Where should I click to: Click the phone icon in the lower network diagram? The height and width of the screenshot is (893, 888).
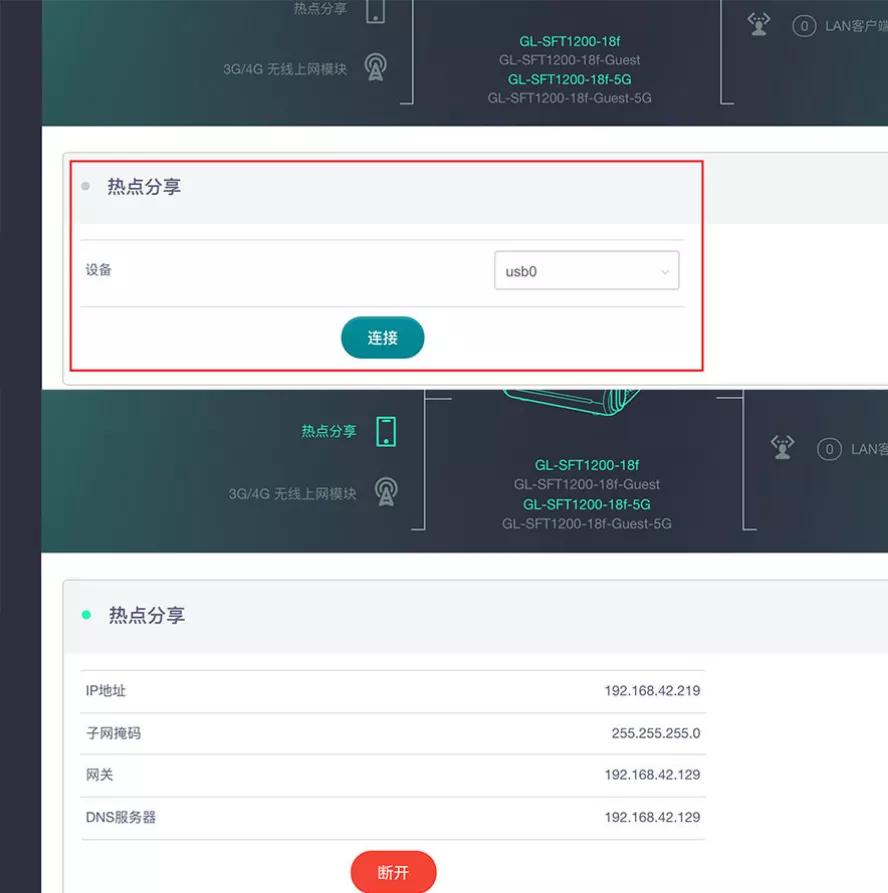(388, 431)
